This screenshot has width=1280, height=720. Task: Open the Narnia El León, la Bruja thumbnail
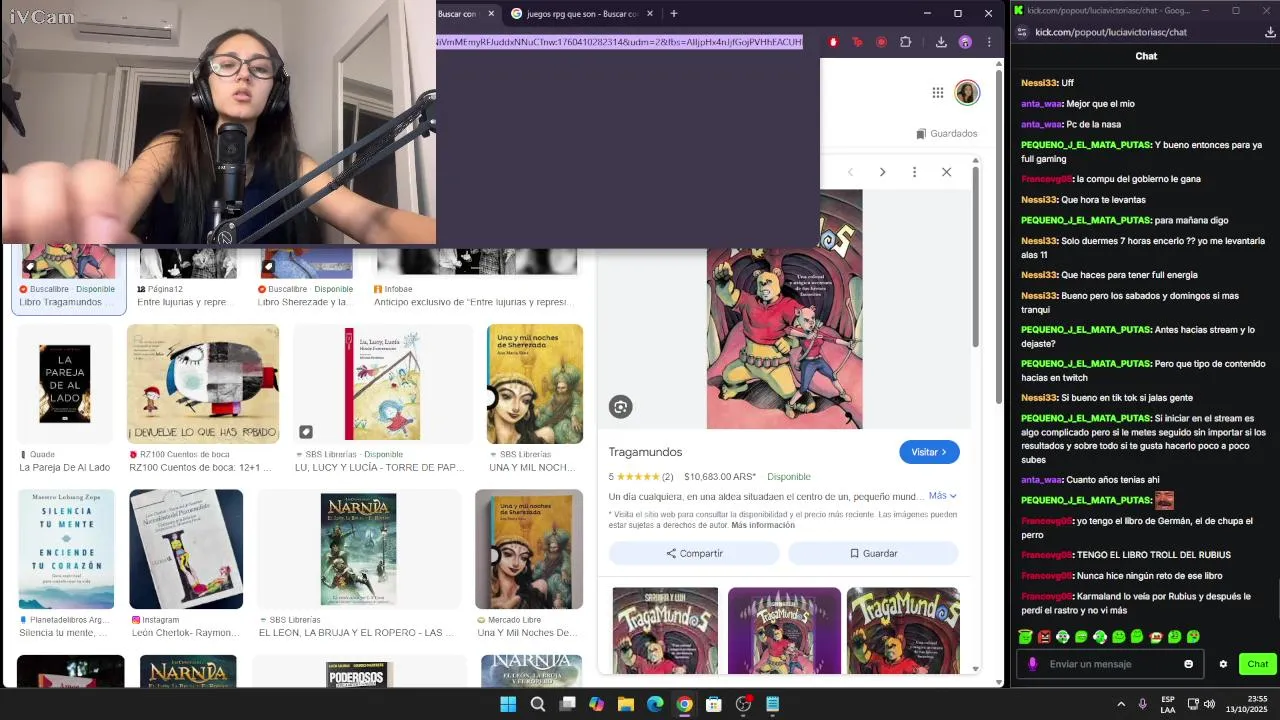click(358, 549)
